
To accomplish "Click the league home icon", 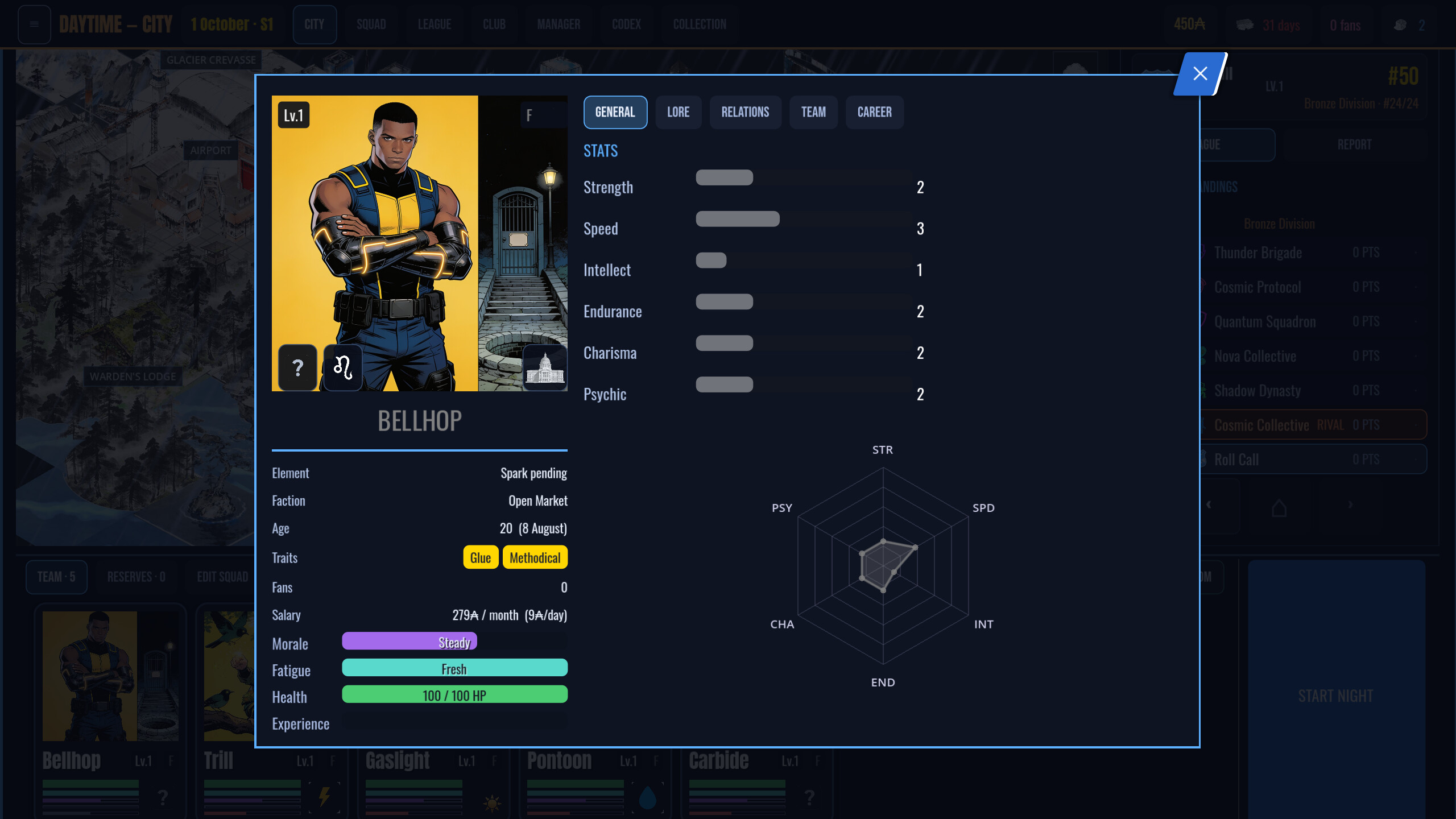I will pos(1279,507).
